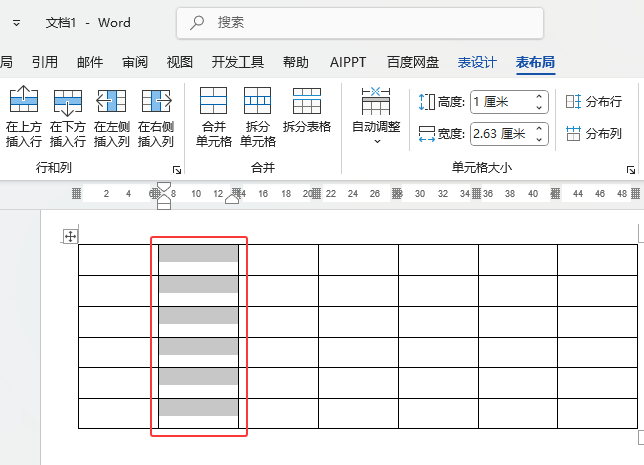644x465 pixels.
Task: Click the top-right cell of the table
Action: tap(597, 260)
